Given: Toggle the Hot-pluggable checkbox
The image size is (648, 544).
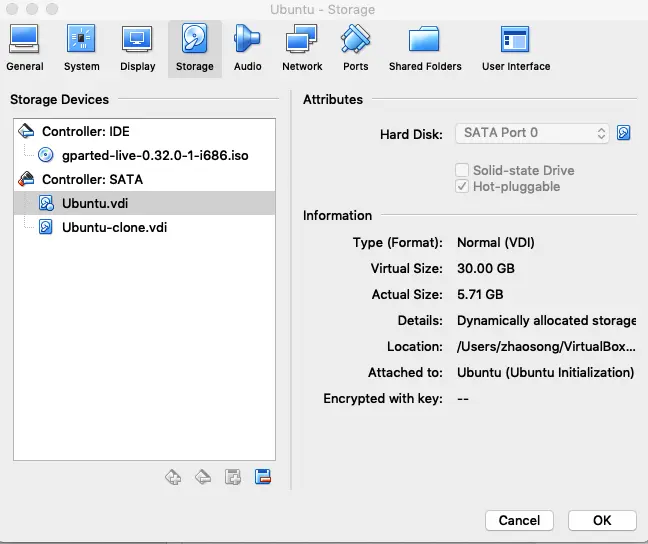Looking at the screenshot, I should 462,186.
